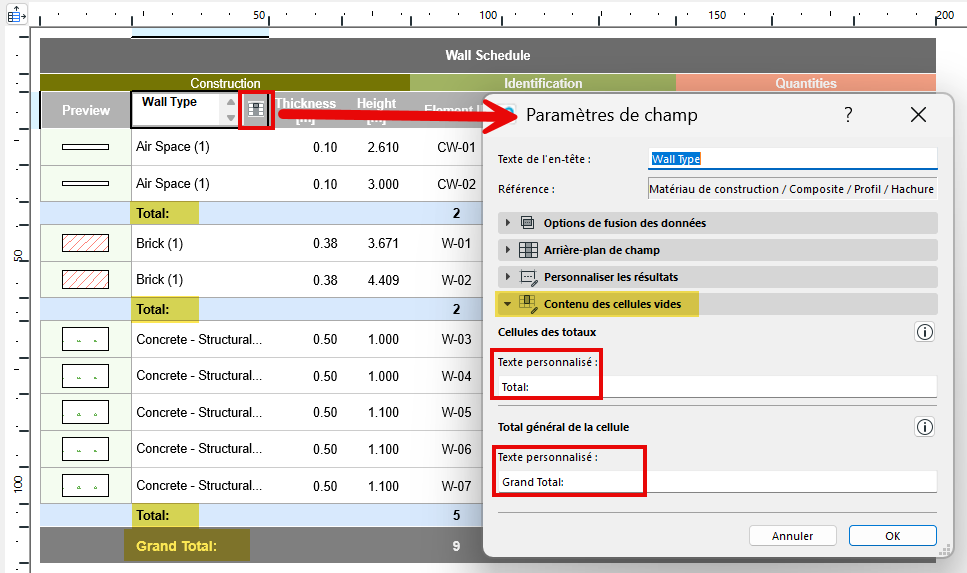Click preview thumbnail of CW-02 row
967x573 pixels.
click(x=86, y=184)
